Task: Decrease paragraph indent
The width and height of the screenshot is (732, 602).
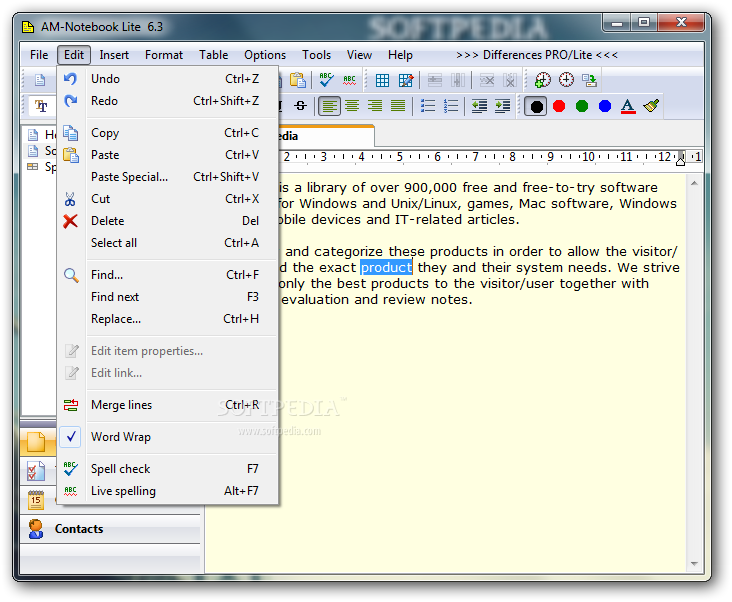Action: [479, 106]
